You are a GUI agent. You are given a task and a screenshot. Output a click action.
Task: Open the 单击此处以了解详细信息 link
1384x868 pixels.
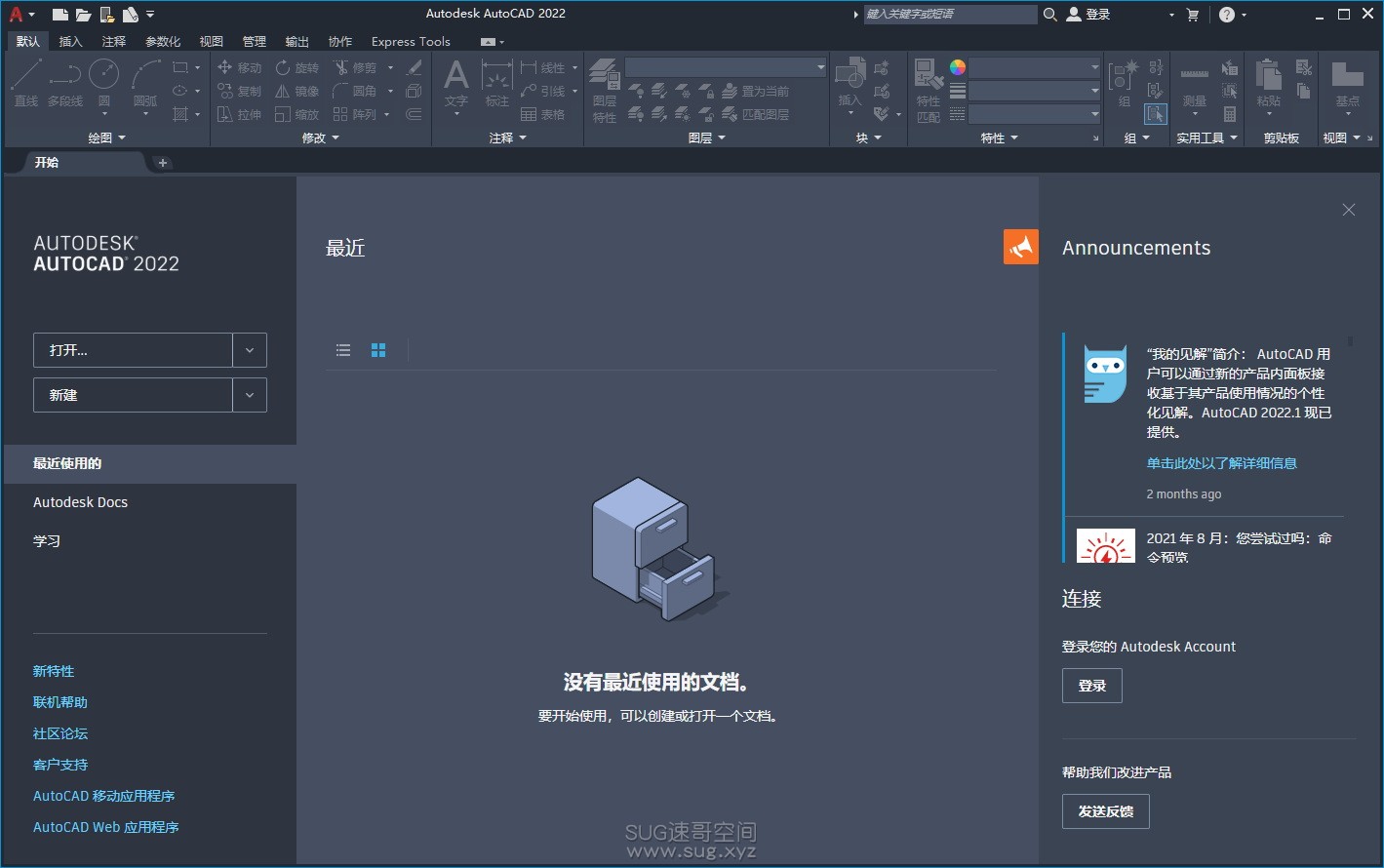click(1222, 463)
